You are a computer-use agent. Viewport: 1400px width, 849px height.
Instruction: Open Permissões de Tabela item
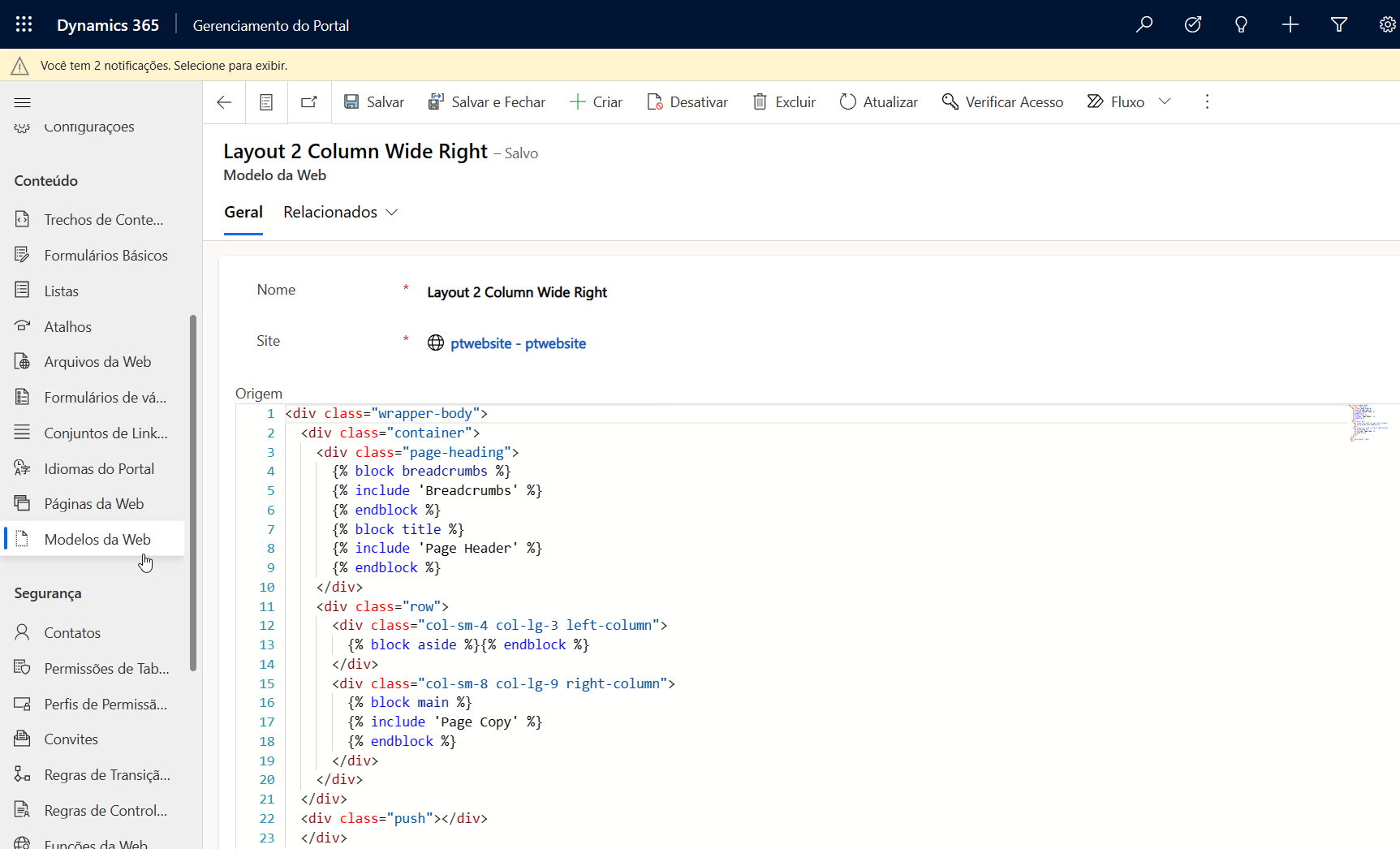pos(93,669)
